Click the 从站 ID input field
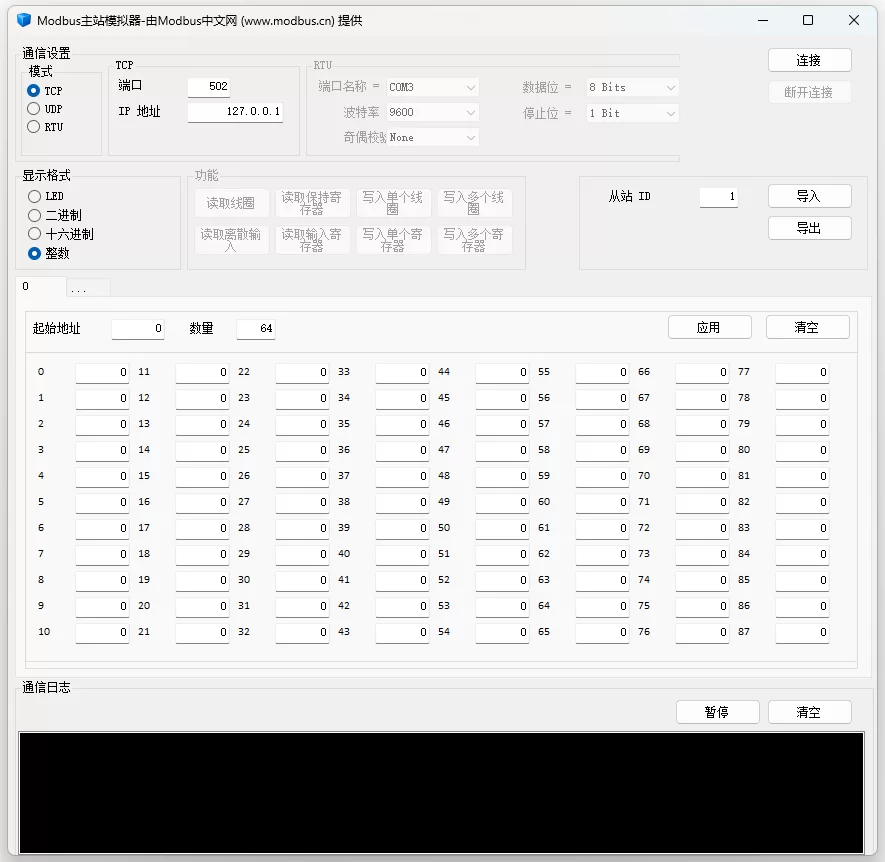This screenshot has height=862, width=885. click(x=719, y=197)
